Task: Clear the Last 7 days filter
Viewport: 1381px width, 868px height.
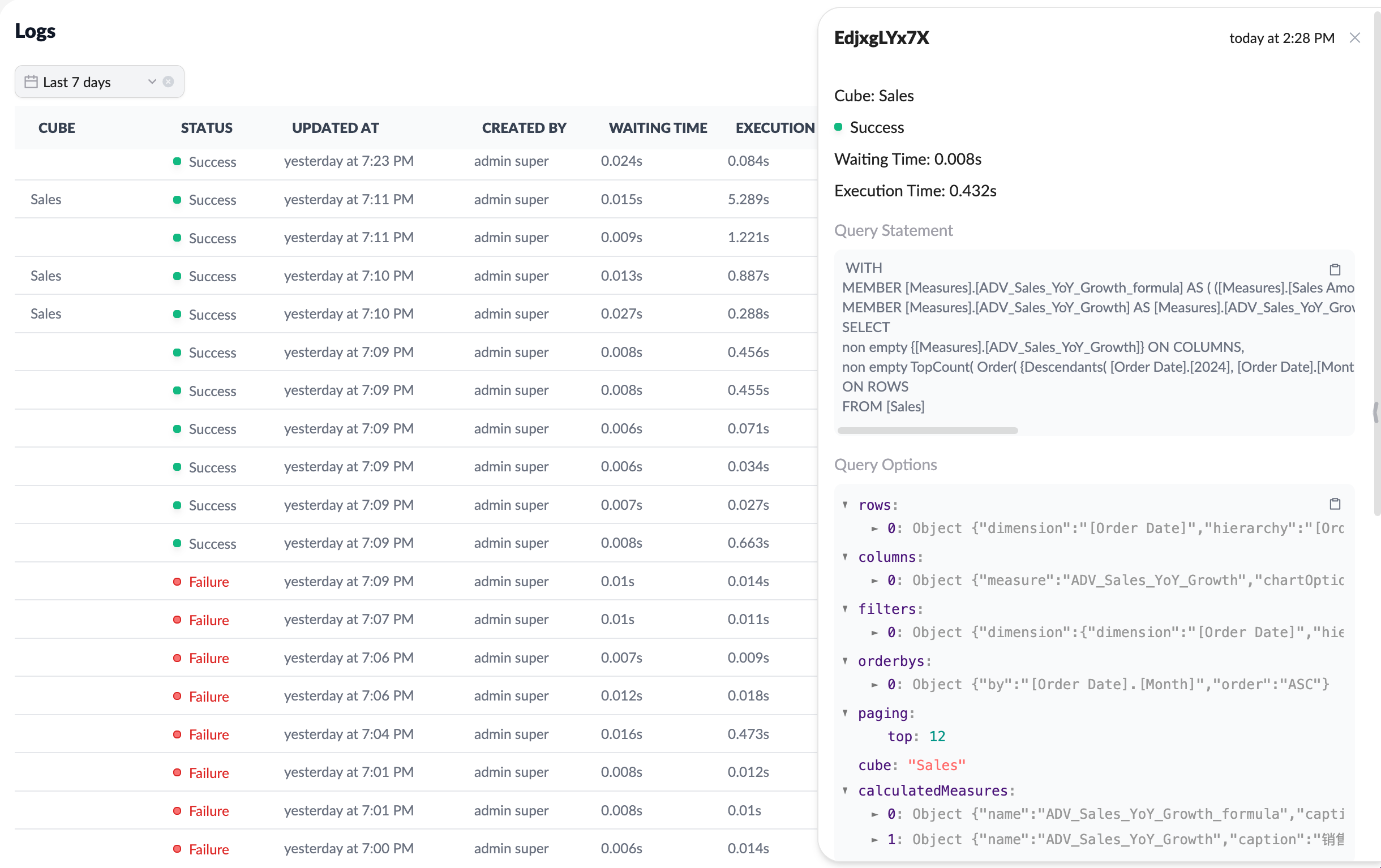Action: click(x=168, y=81)
